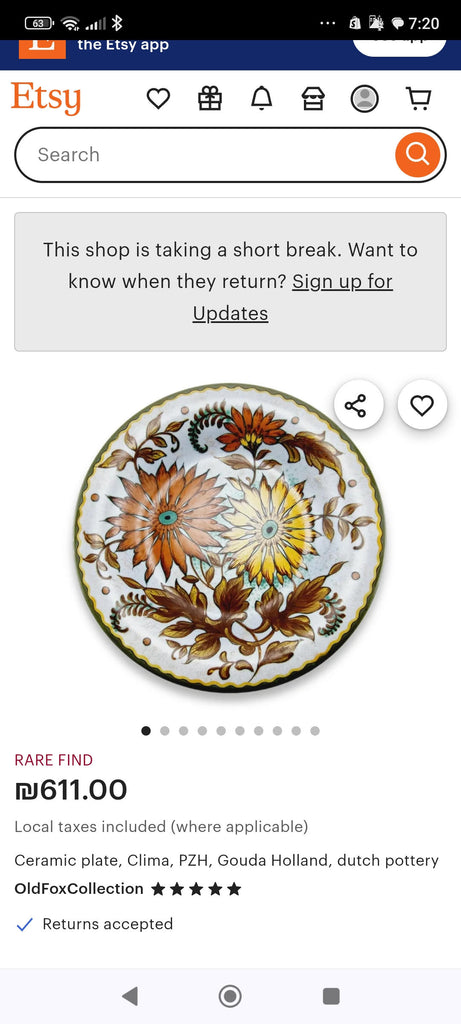This screenshot has height=1024, width=461.
Task: Open notifications bell icon
Action: tap(261, 99)
